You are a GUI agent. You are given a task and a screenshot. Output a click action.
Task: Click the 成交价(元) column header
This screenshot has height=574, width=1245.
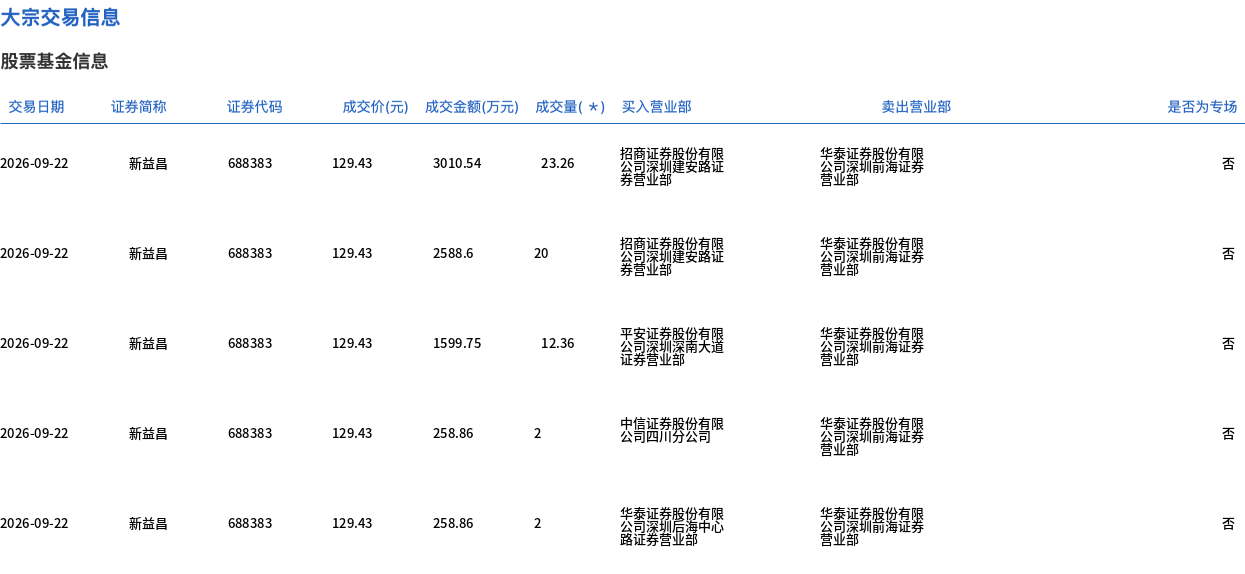point(375,107)
